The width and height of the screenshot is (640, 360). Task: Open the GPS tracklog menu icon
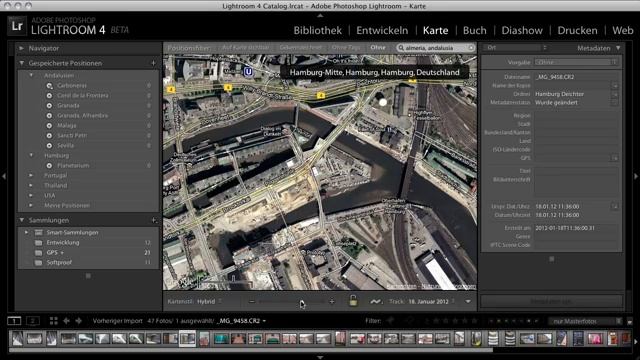[376, 302]
